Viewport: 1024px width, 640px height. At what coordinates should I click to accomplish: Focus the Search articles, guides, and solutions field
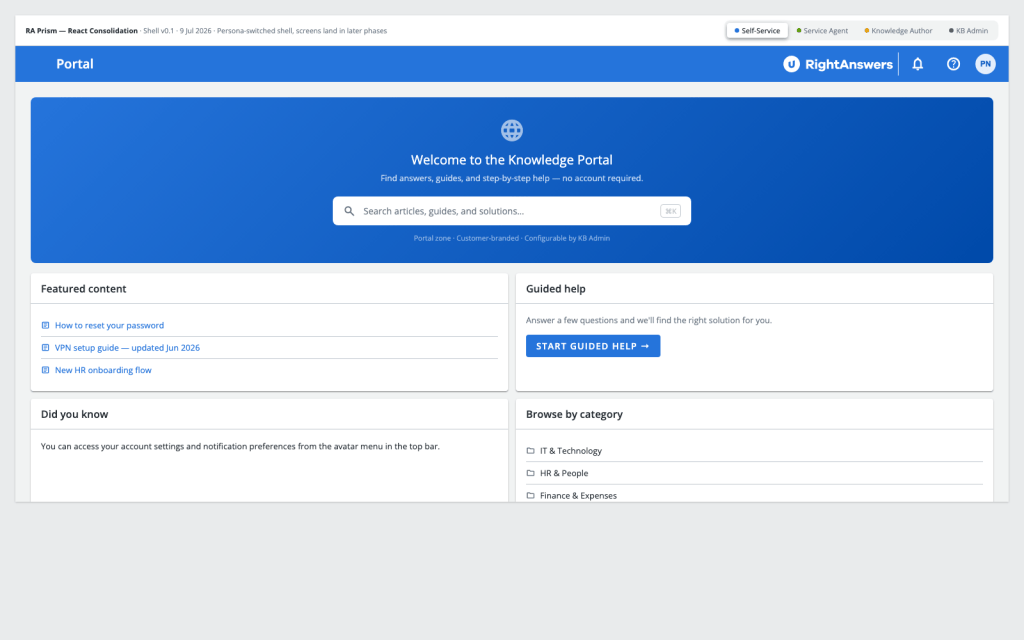[511, 211]
